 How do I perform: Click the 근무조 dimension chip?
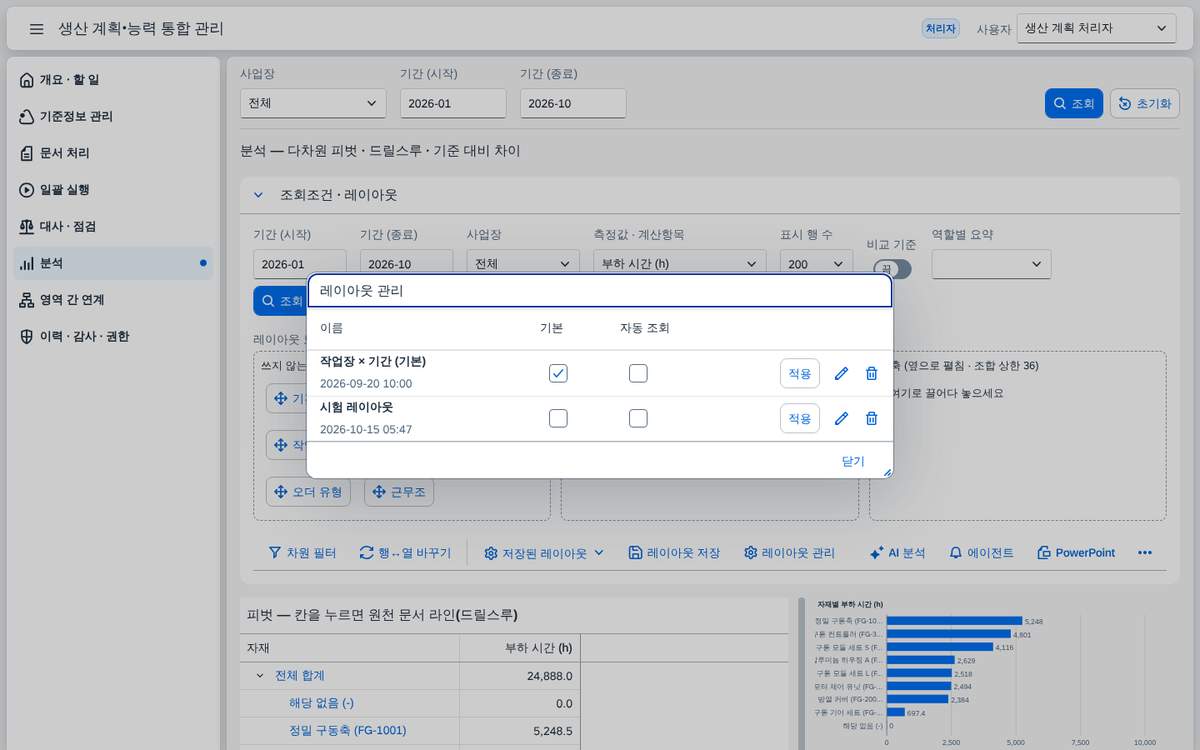click(399, 492)
